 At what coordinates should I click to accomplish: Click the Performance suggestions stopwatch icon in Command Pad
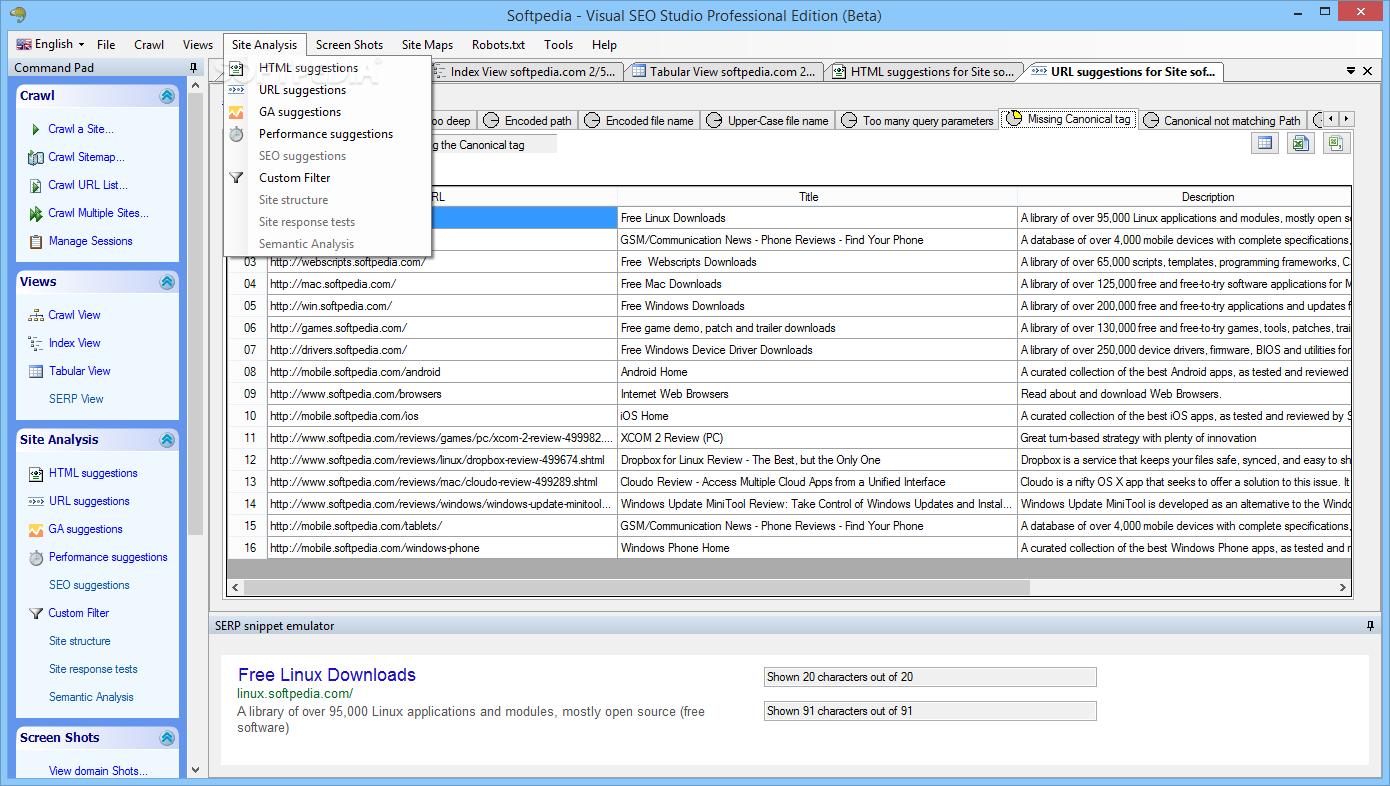point(36,557)
